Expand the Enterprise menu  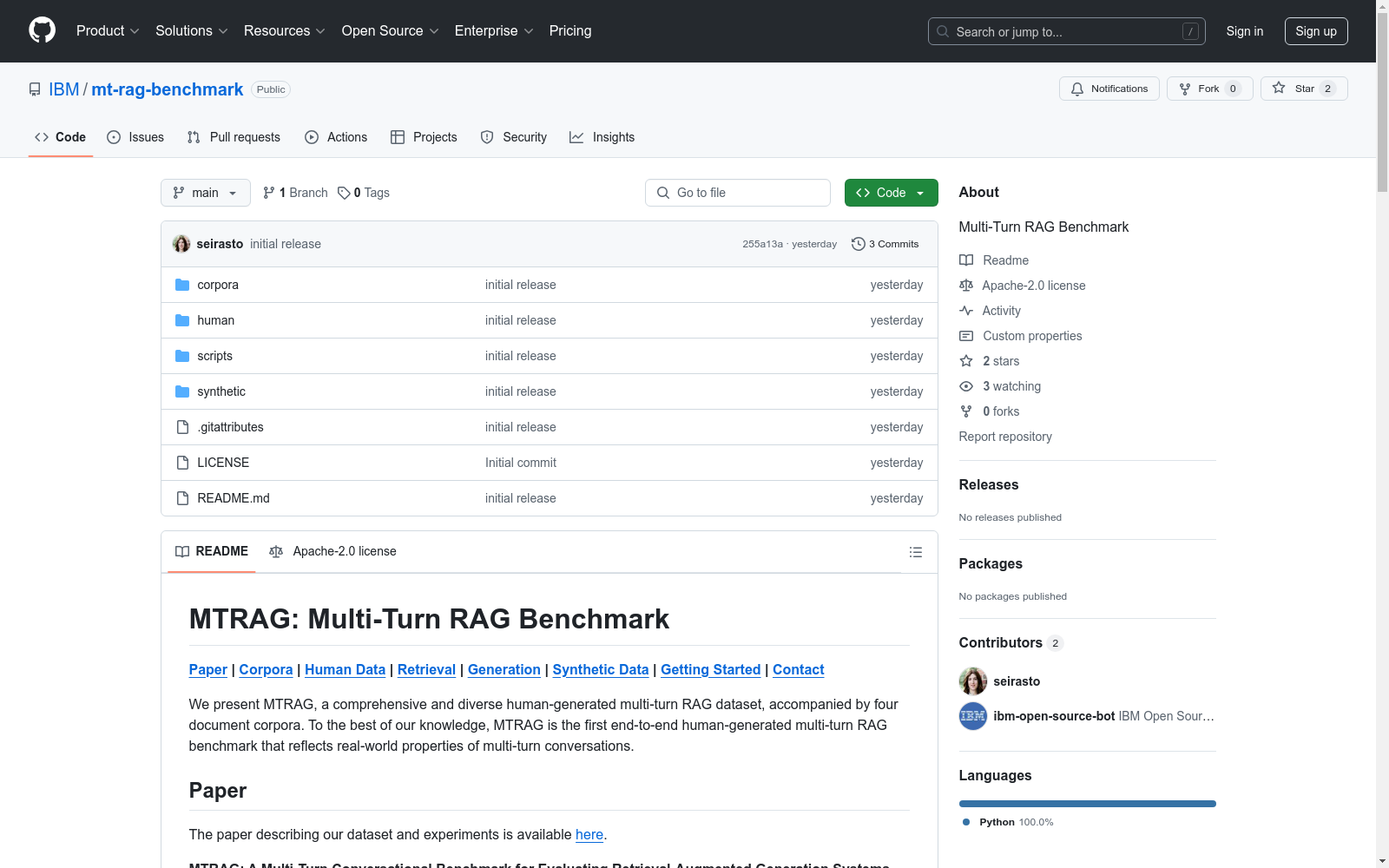click(x=494, y=30)
